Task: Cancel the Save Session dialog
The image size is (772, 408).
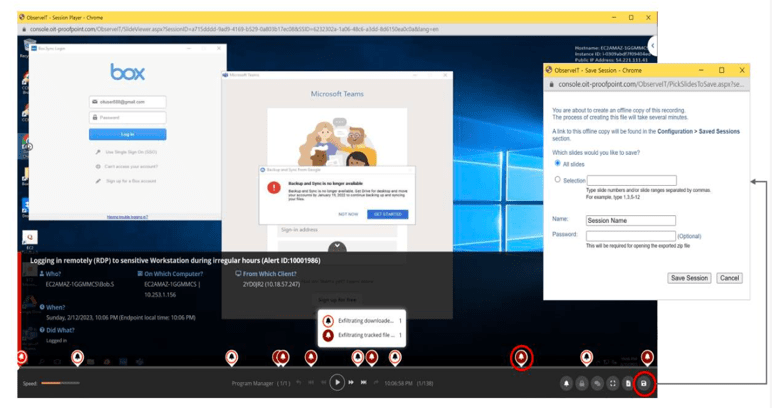Action: (729, 278)
